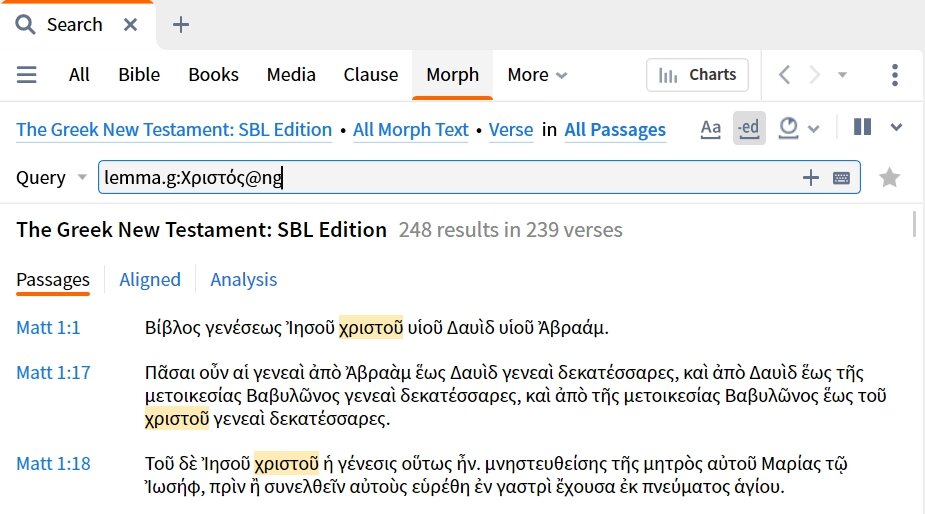
Task: Change the Verse search scope link
Action: 511,130
